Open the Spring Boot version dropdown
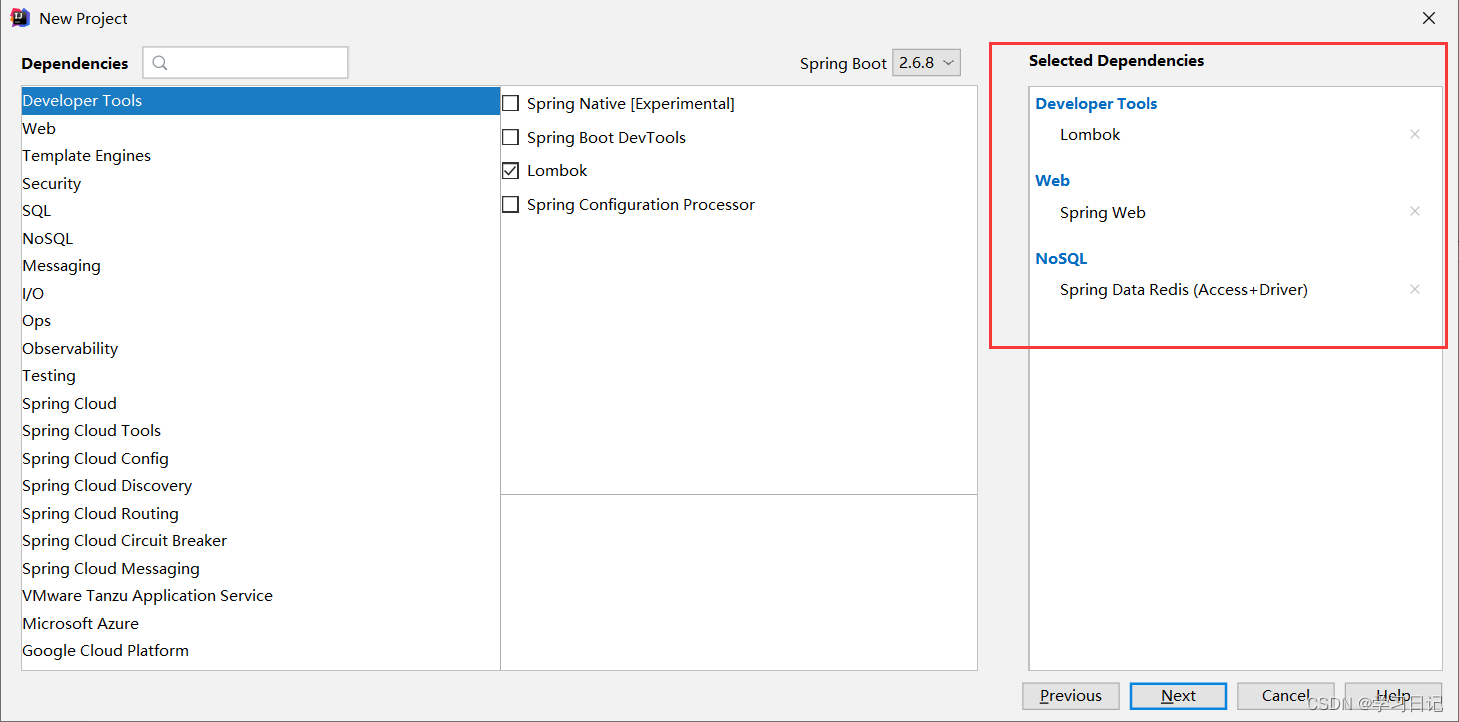The width and height of the screenshot is (1459, 722). pos(926,62)
